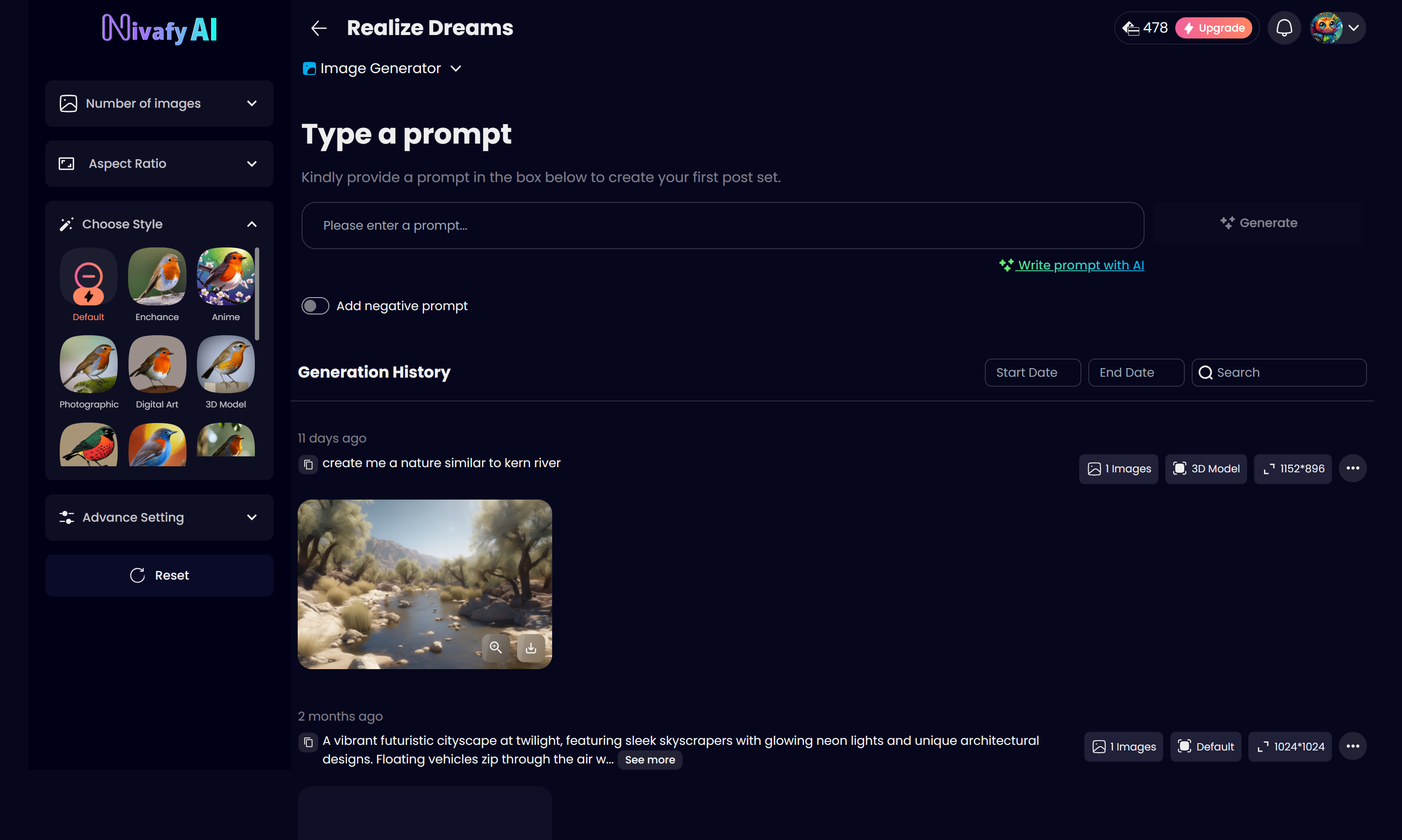This screenshot has height=840, width=1402.
Task: Open more options for the Kern River generation
Action: (x=1353, y=468)
